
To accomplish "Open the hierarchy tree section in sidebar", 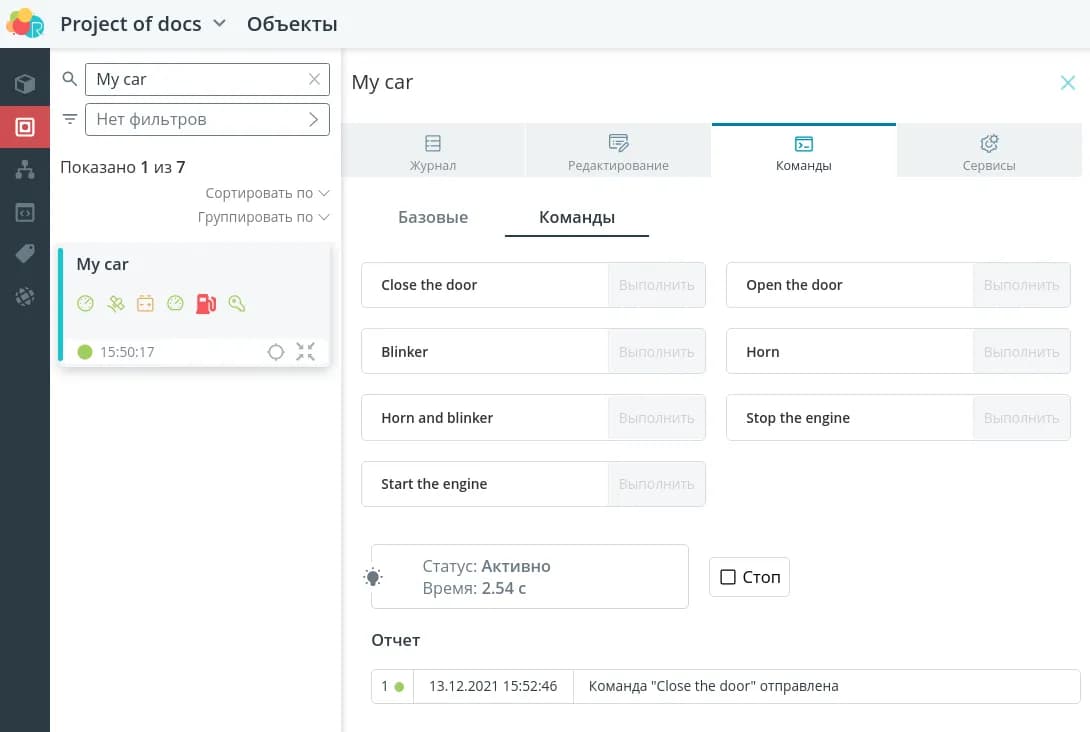I will click(25, 170).
